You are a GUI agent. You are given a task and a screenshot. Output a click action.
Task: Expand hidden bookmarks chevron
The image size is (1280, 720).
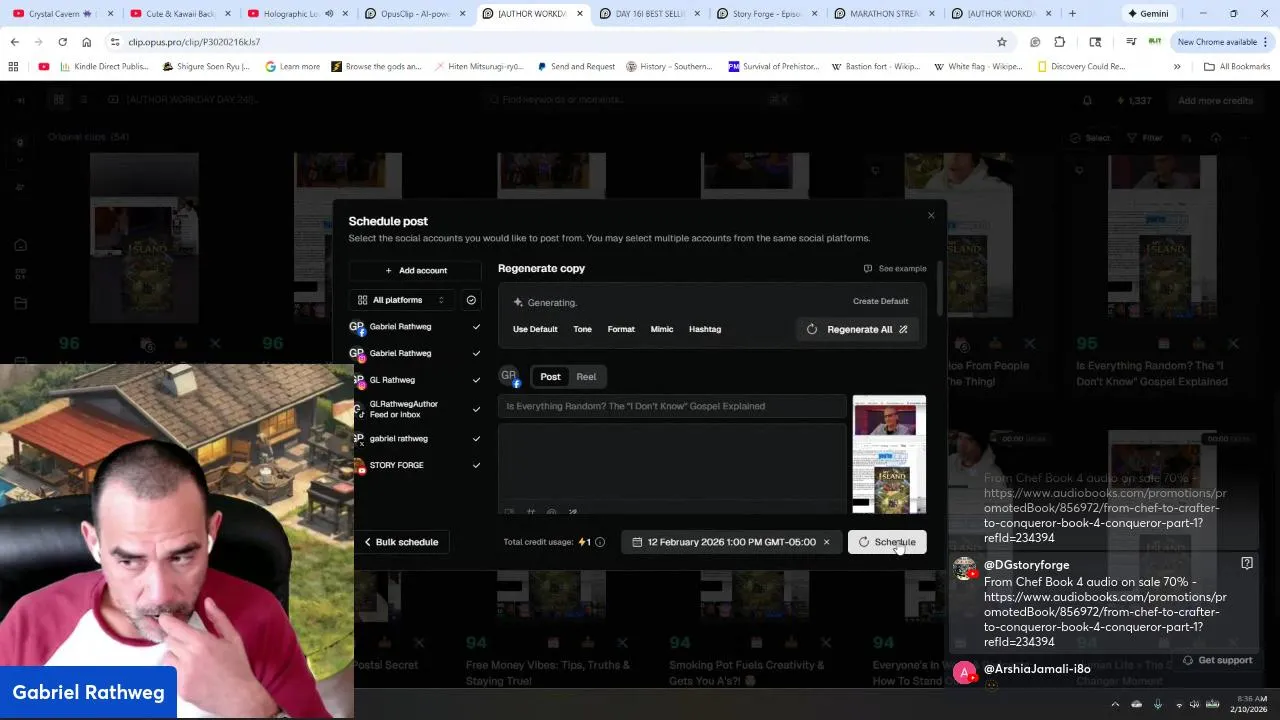tap(1177, 67)
